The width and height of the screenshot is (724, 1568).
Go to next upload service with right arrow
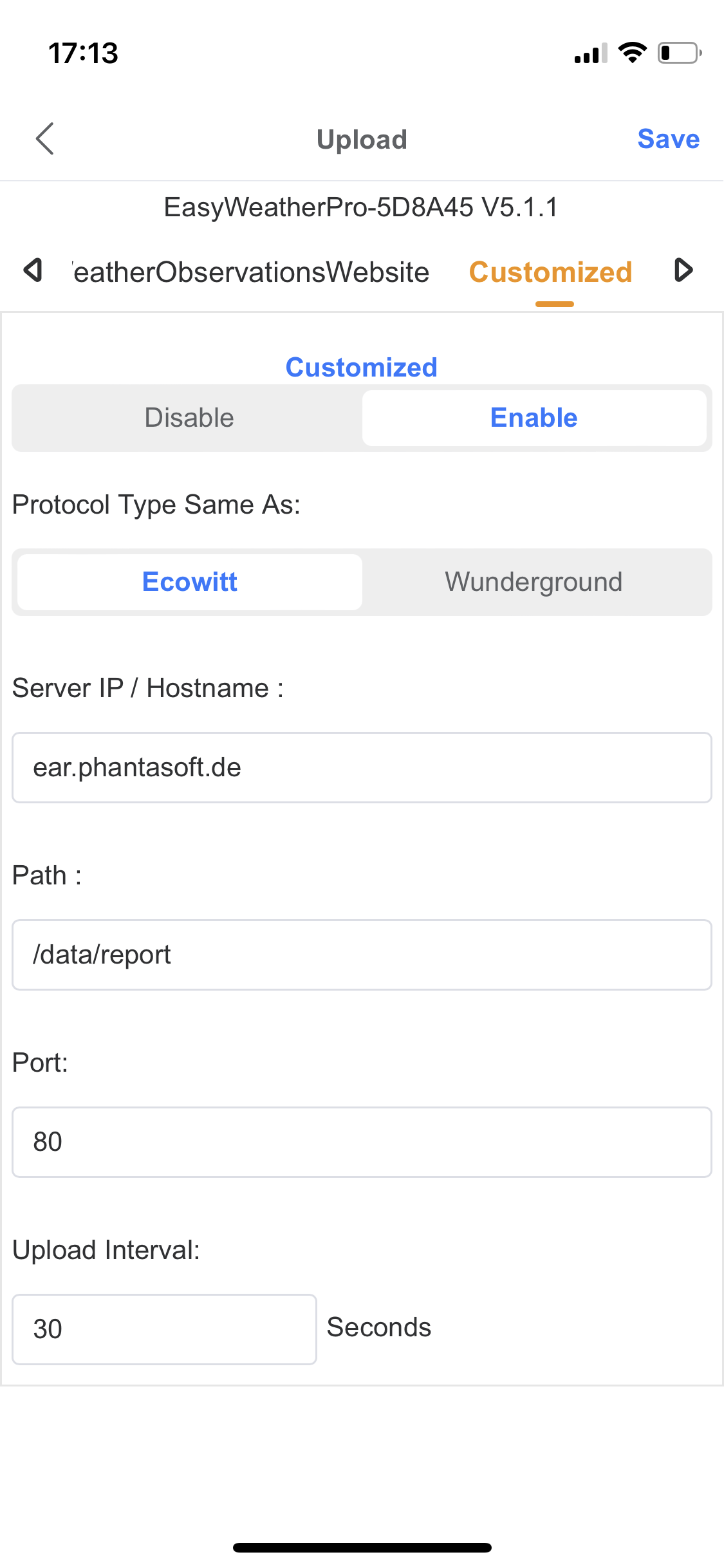[683, 270]
